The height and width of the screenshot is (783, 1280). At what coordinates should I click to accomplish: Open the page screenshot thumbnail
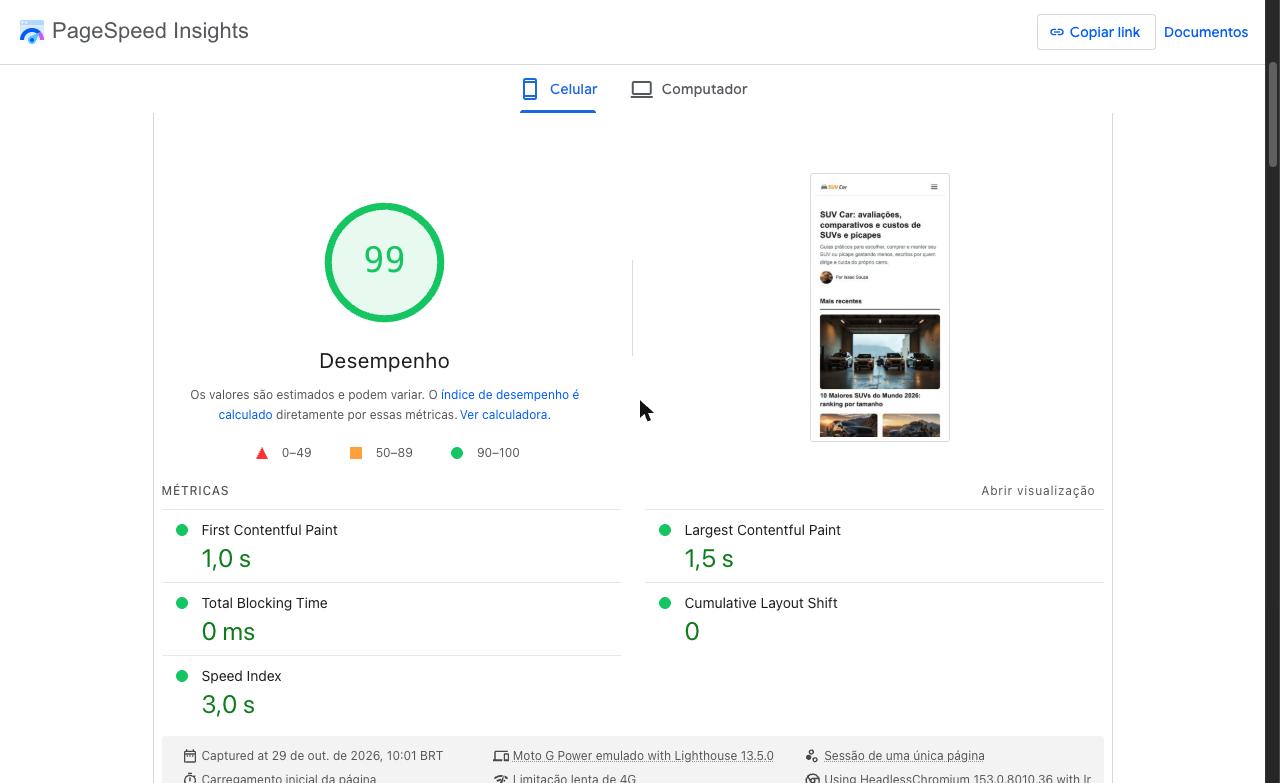coord(880,307)
